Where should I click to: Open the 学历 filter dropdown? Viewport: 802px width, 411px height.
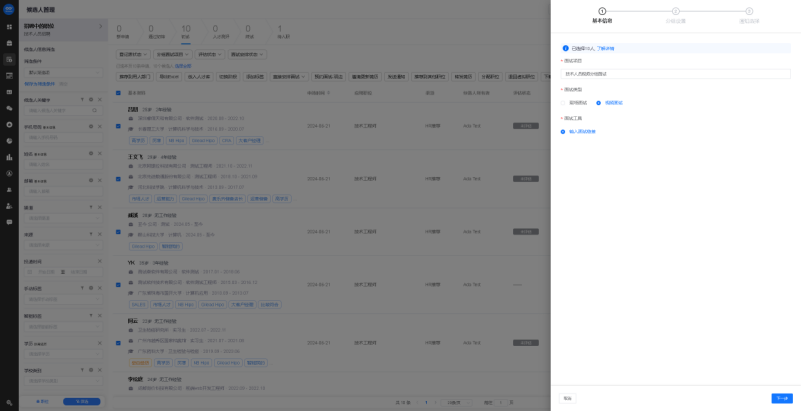tap(63, 354)
